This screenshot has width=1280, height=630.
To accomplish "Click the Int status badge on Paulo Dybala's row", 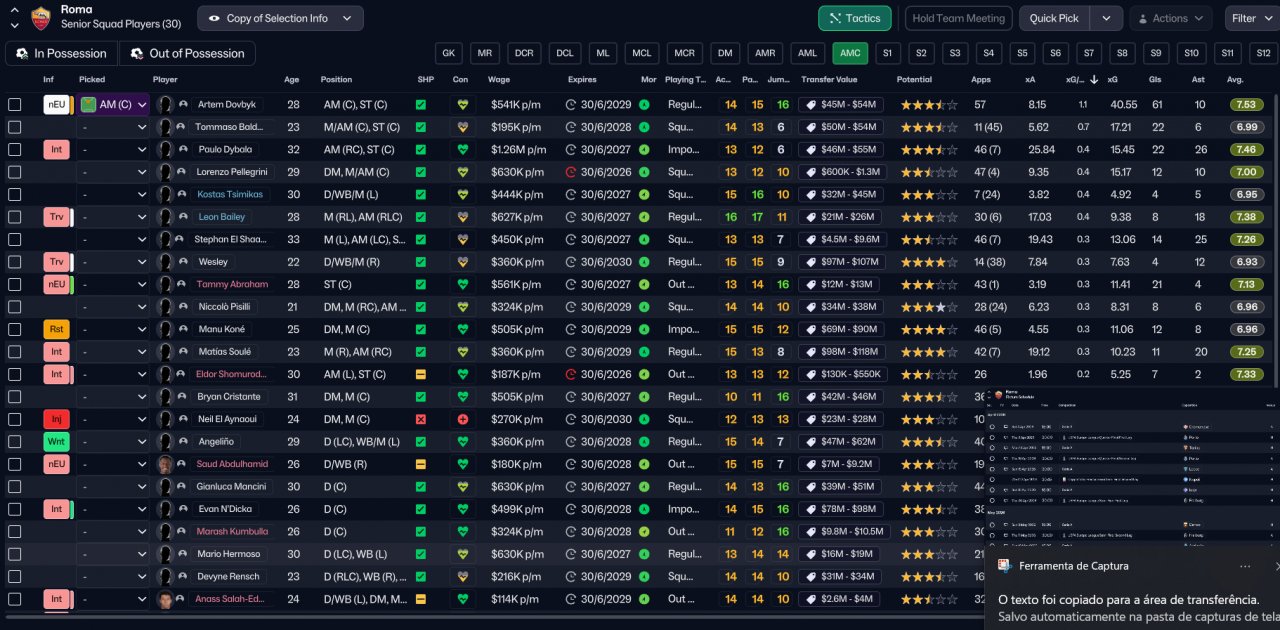I will [57, 150].
